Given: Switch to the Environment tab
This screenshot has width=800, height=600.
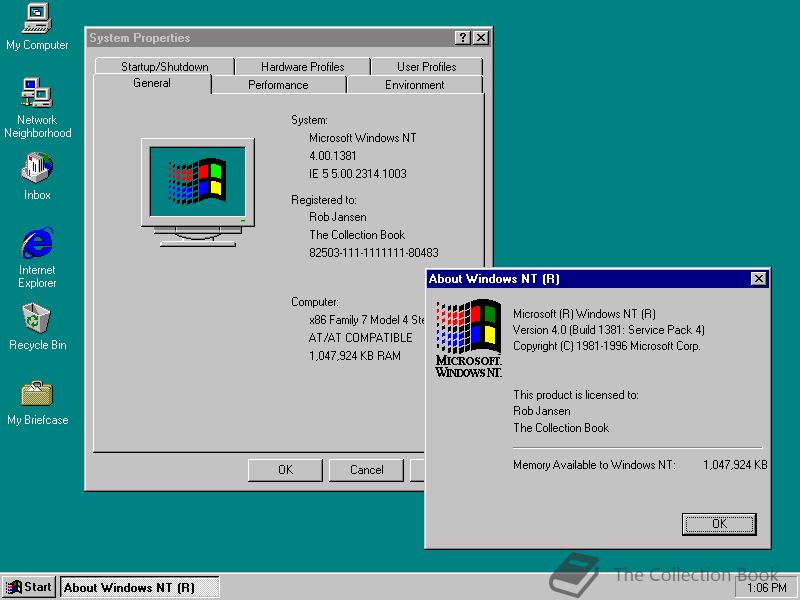Looking at the screenshot, I should tap(414, 85).
